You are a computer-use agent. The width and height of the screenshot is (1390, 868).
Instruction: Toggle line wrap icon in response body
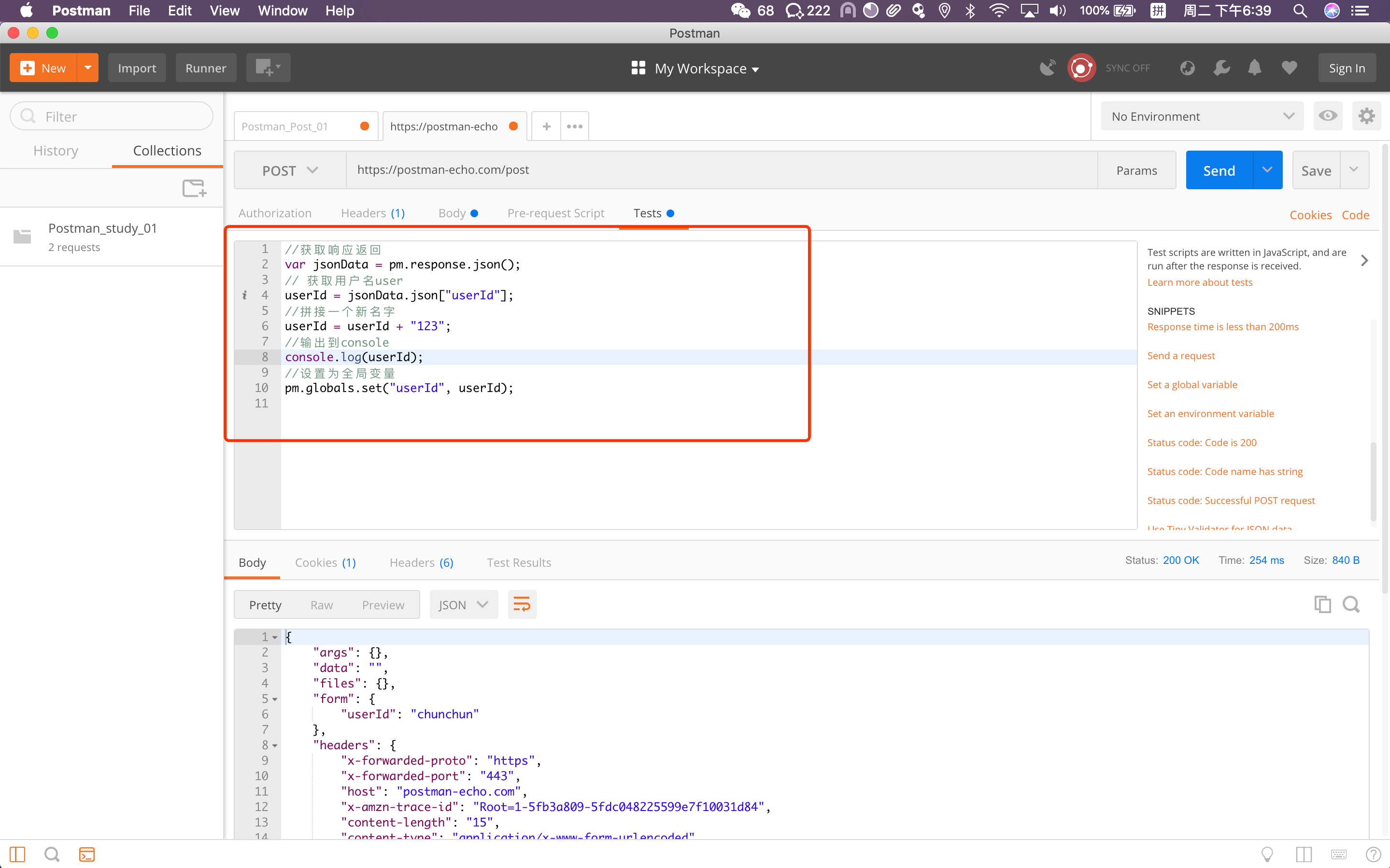click(x=522, y=604)
